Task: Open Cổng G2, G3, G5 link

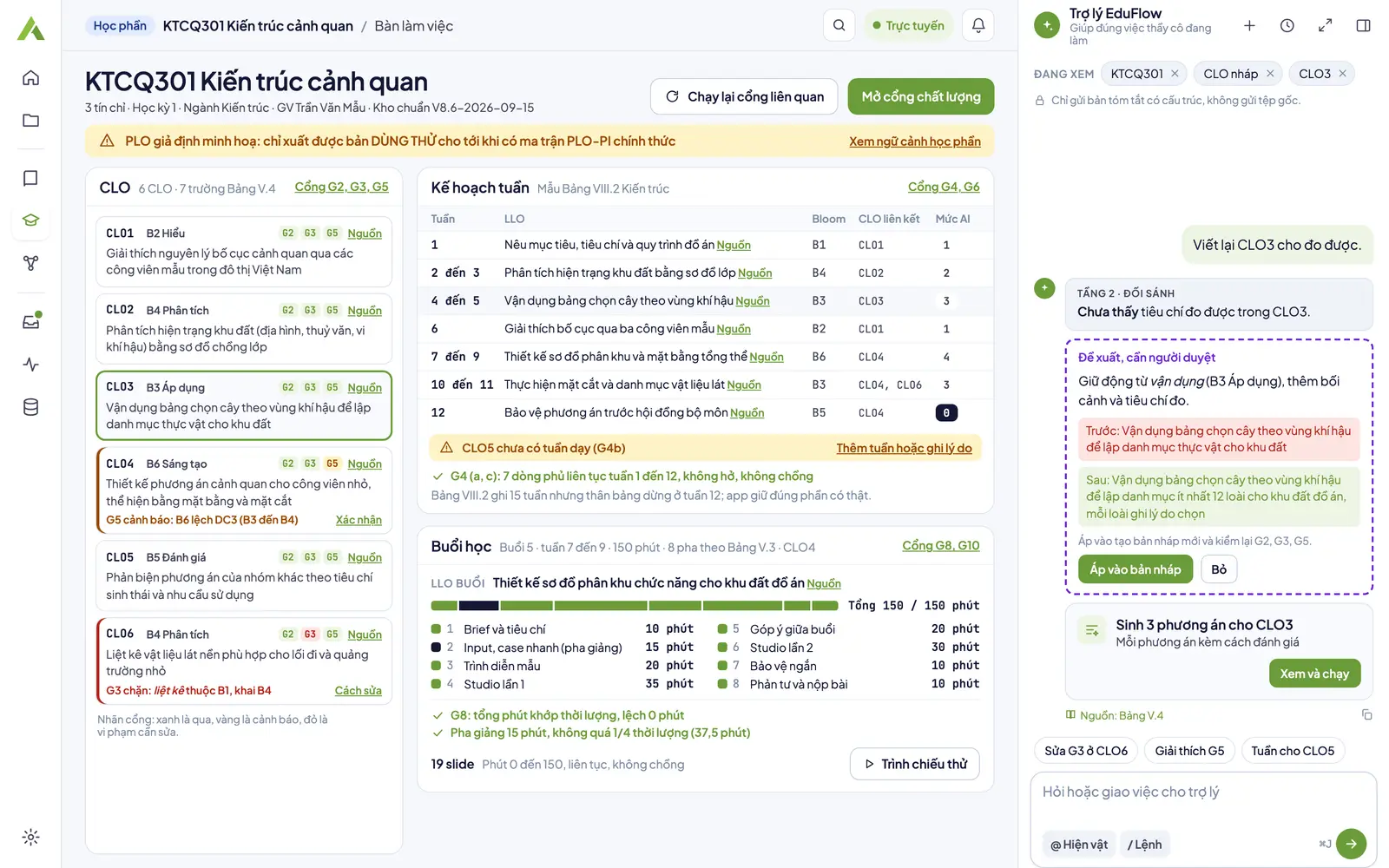Action: [x=342, y=187]
